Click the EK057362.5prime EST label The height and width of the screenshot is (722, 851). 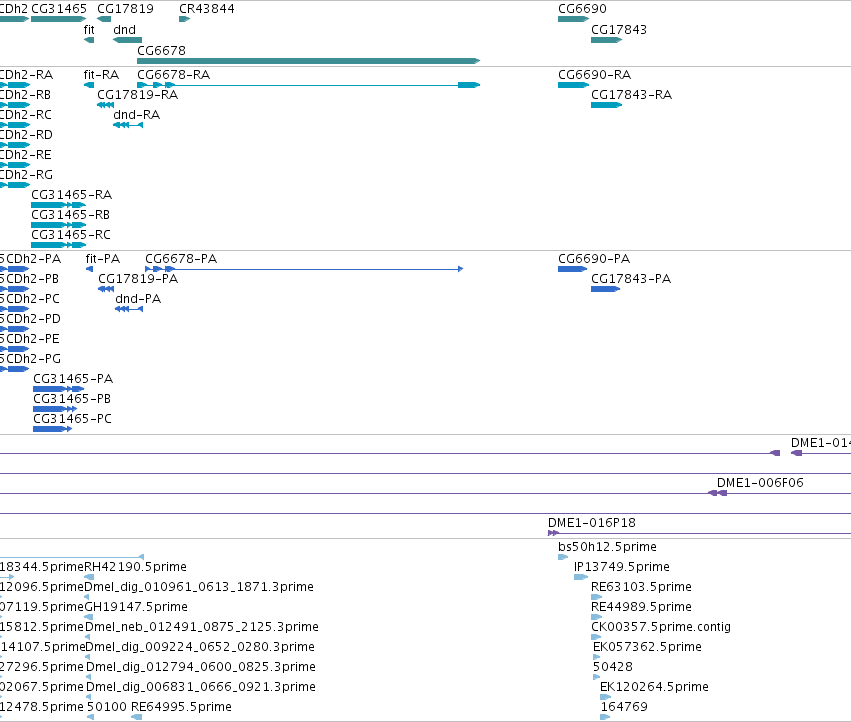pyautogui.click(x=647, y=647)
